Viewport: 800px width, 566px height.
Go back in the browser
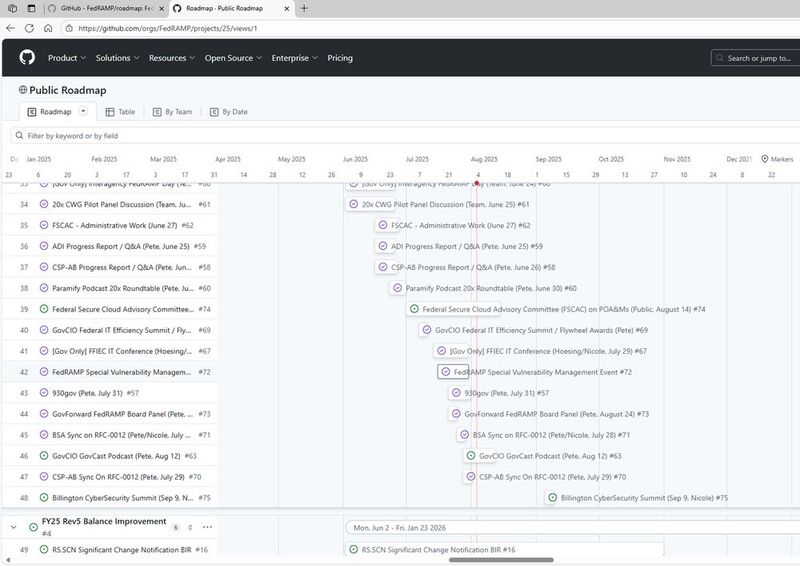click(11, 28)
